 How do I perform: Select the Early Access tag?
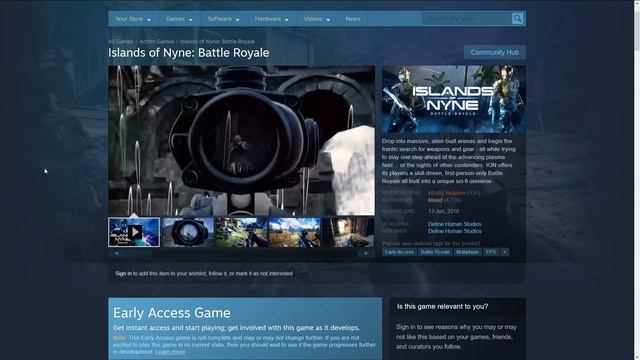click(x=399, y=252)
